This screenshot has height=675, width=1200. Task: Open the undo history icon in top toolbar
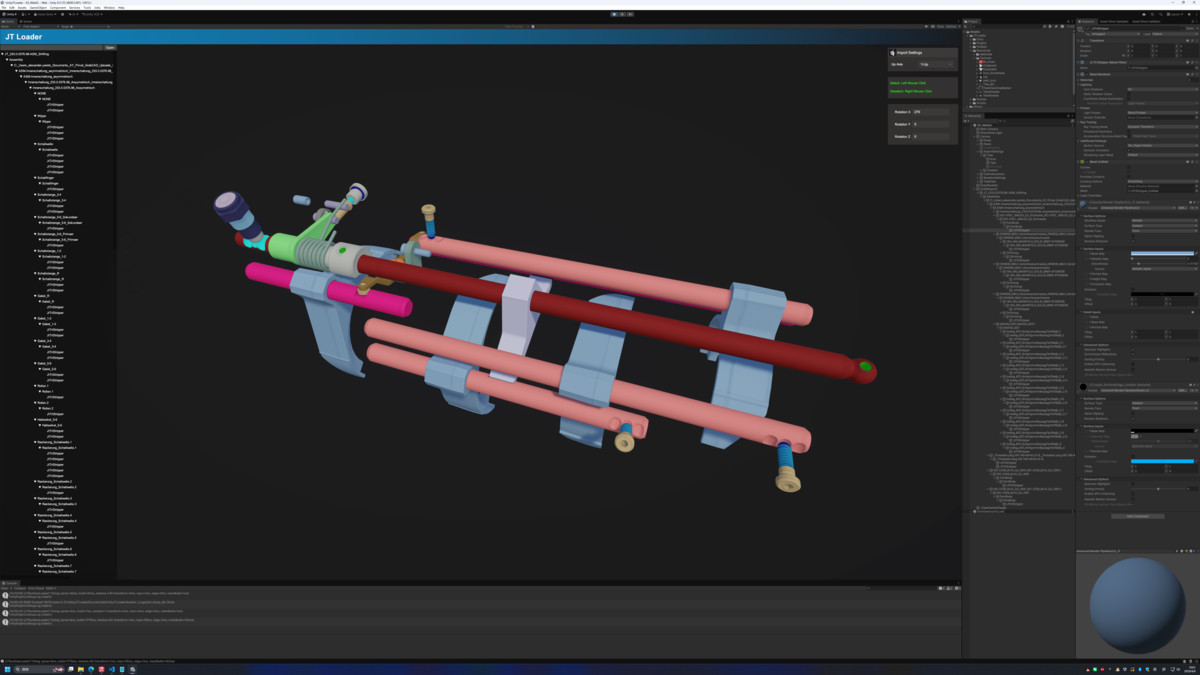[1152, 14]
